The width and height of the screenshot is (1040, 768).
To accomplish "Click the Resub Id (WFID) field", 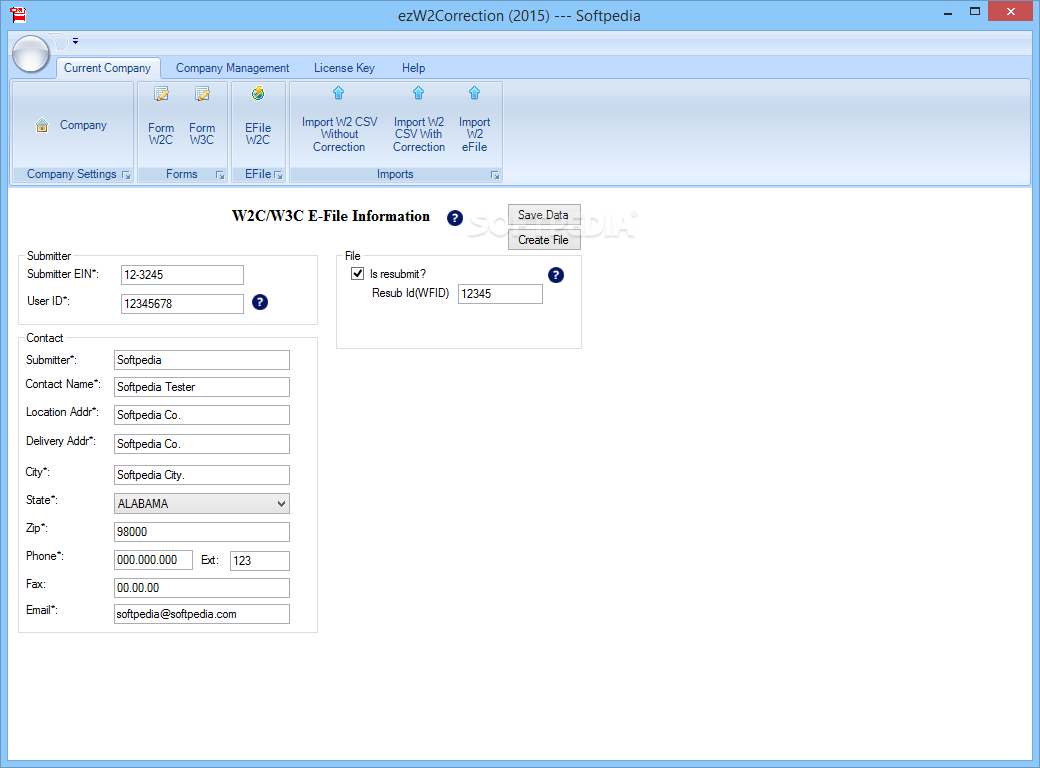I will 500,294.
